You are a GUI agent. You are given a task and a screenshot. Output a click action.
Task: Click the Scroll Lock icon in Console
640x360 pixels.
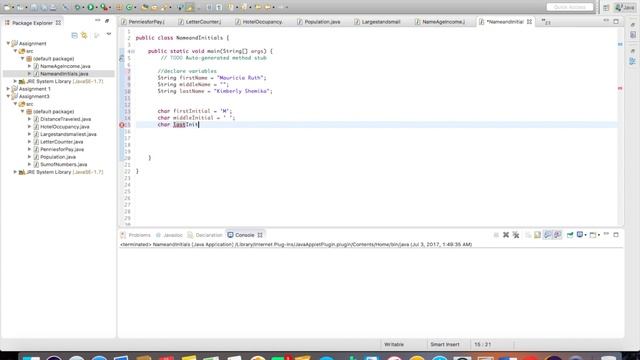(x=538, y=235)
